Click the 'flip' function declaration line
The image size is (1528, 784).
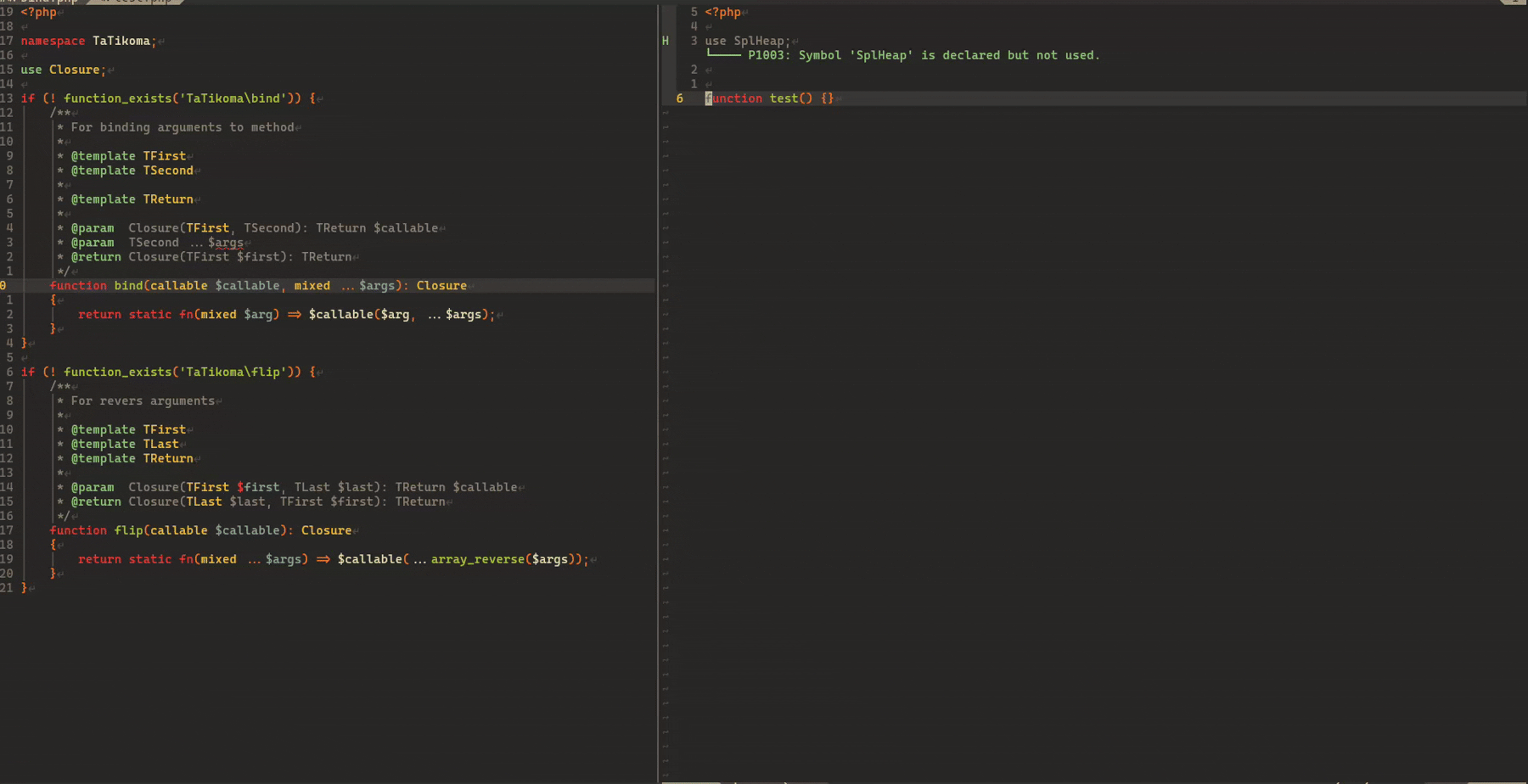tap(200, 530)
